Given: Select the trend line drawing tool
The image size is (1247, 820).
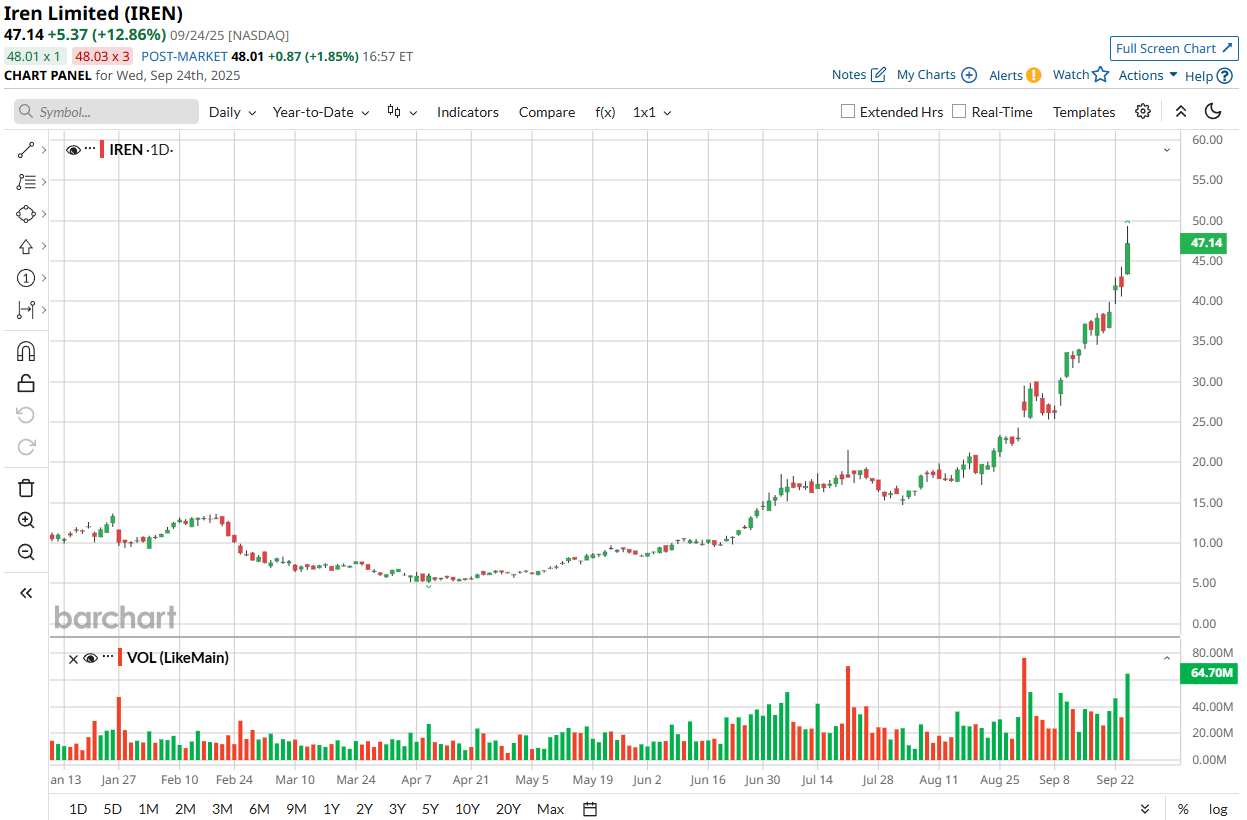Looking at the screenshot, I should [26, 150].
